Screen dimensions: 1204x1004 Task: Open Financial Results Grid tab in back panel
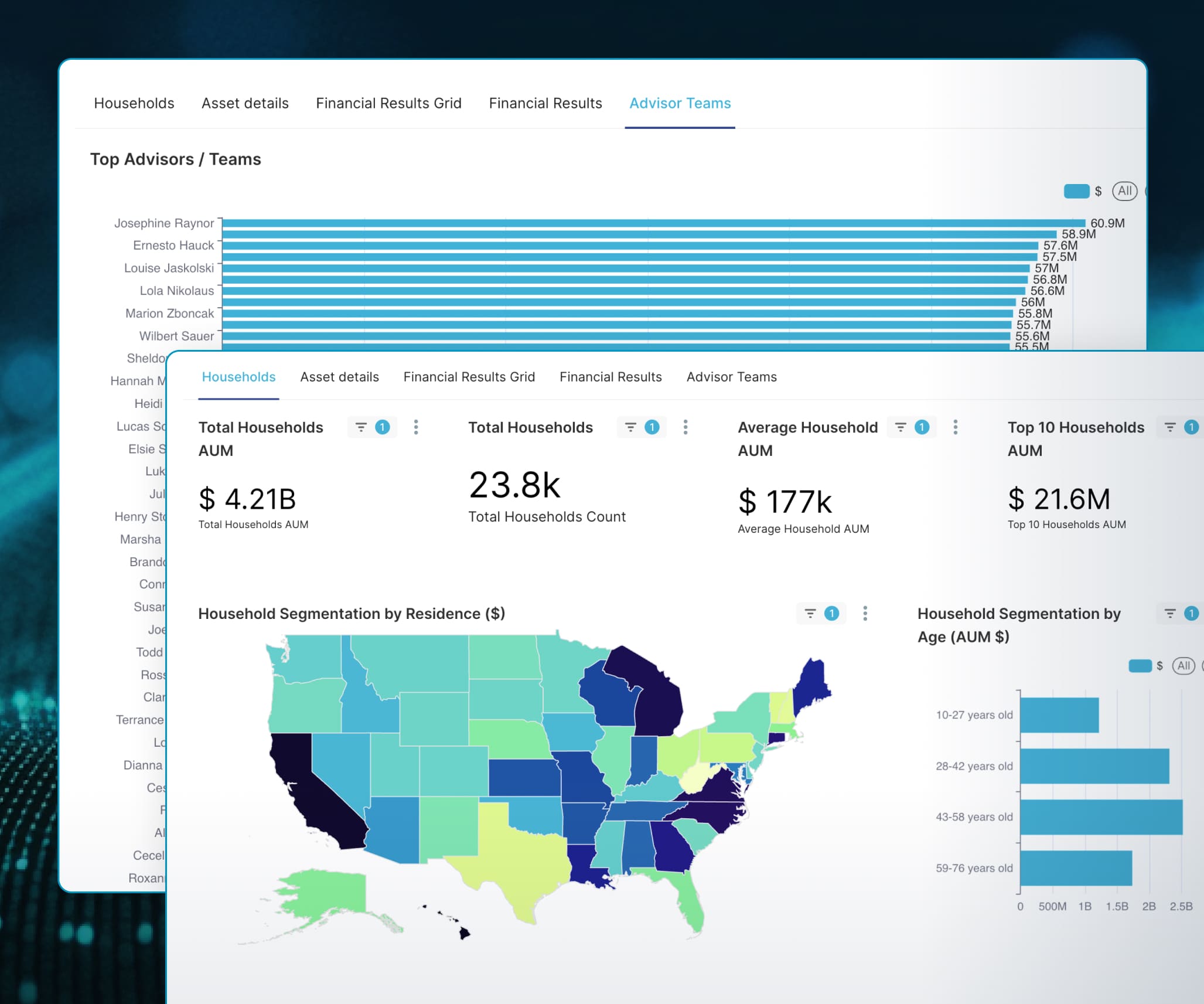388,103
